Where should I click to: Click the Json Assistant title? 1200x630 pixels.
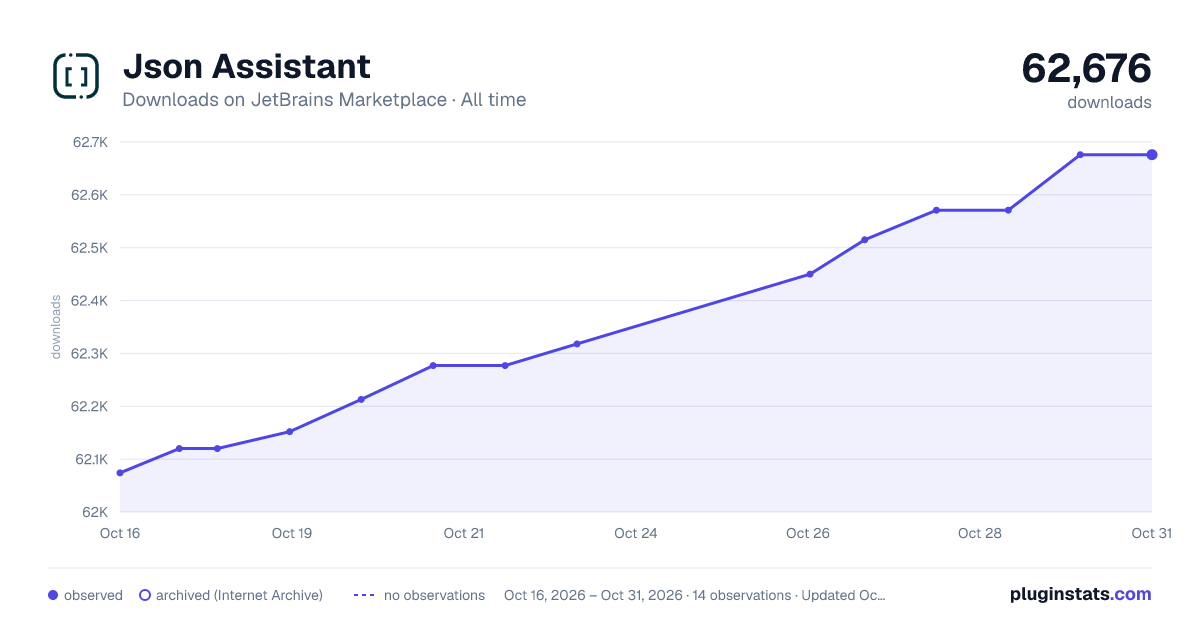246,67
